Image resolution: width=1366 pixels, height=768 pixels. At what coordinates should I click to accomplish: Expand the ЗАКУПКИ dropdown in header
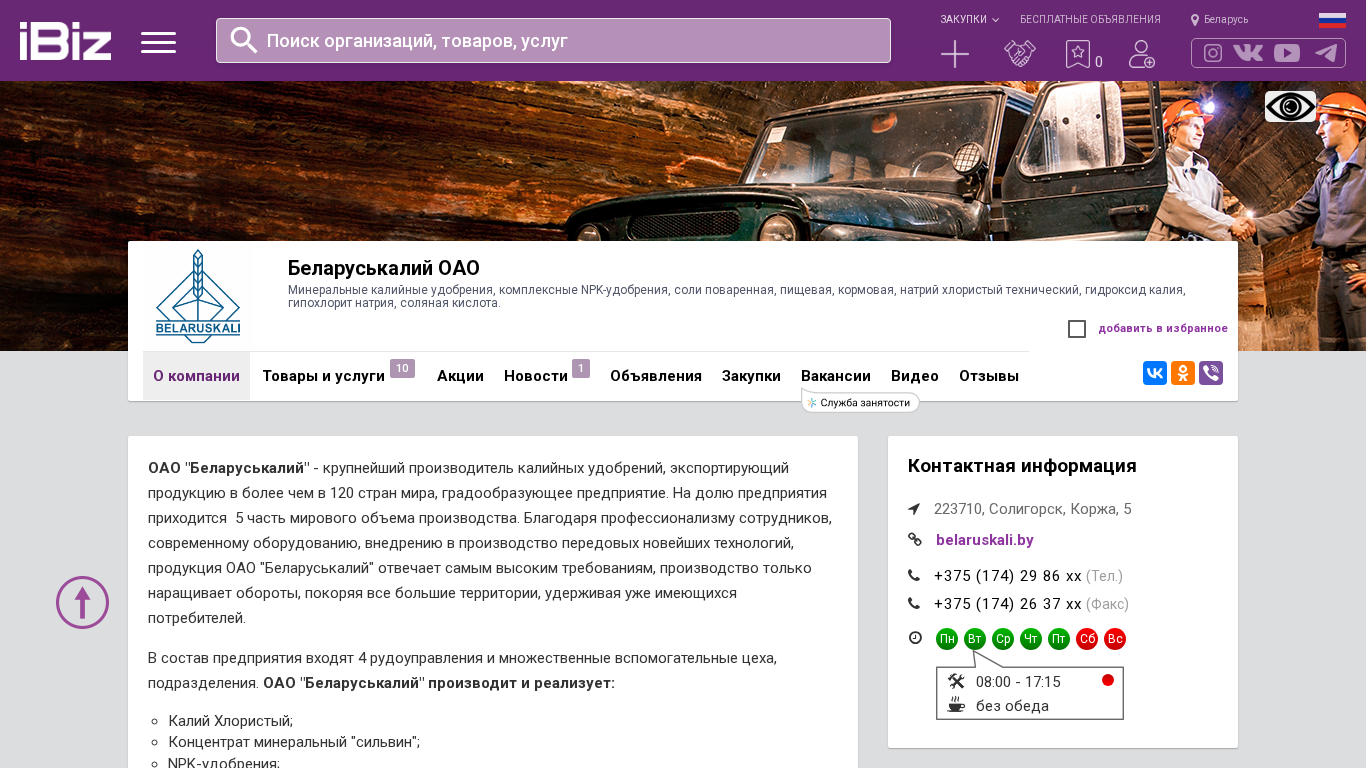point(969,19)
